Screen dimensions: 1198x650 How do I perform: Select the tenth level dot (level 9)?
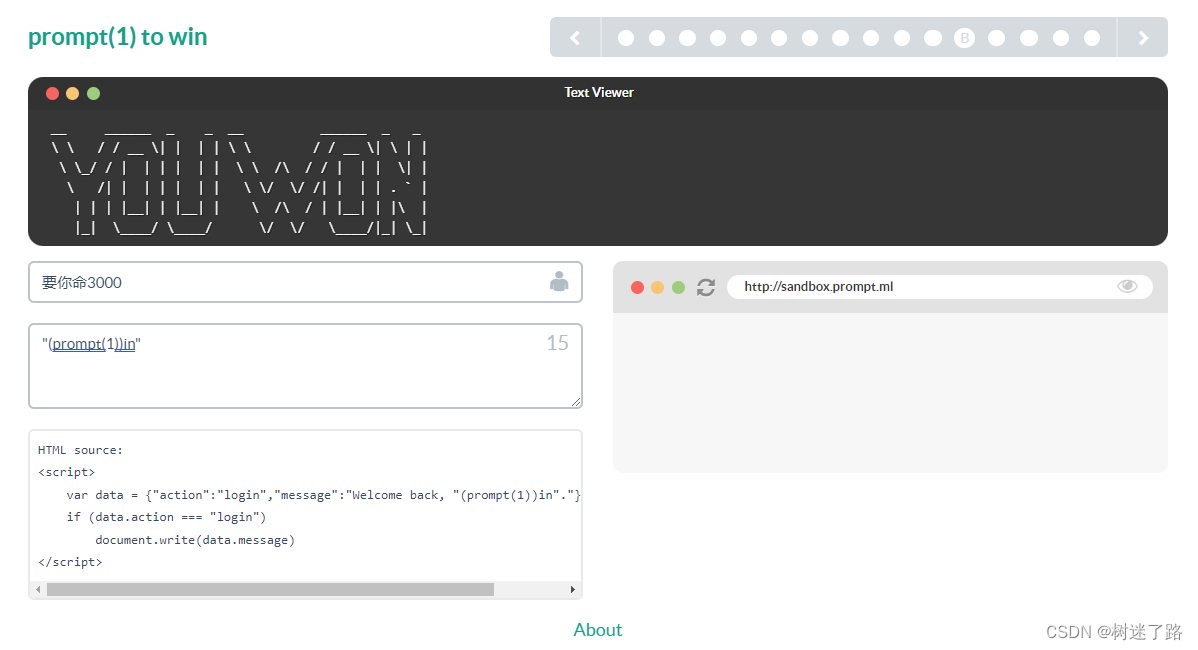coord(902,37)
